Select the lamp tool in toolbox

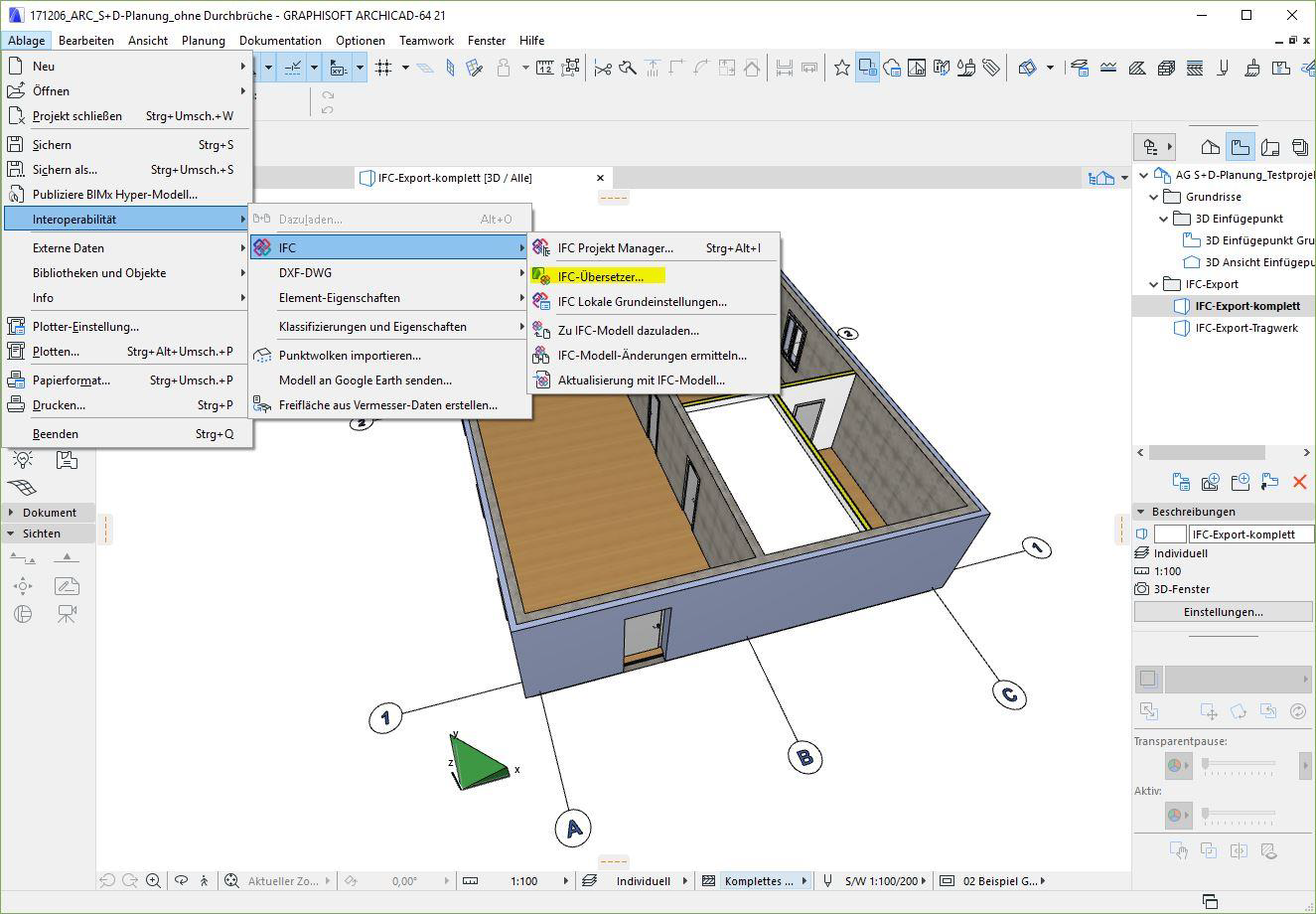click(x=23, y=459)
